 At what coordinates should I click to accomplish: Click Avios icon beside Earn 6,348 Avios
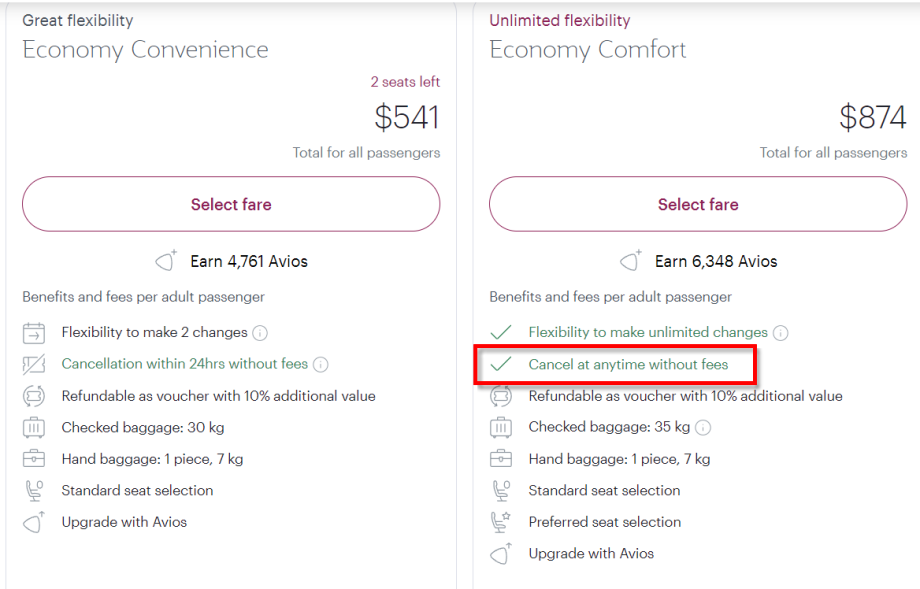pyautogui.click(x=631, y=262)
